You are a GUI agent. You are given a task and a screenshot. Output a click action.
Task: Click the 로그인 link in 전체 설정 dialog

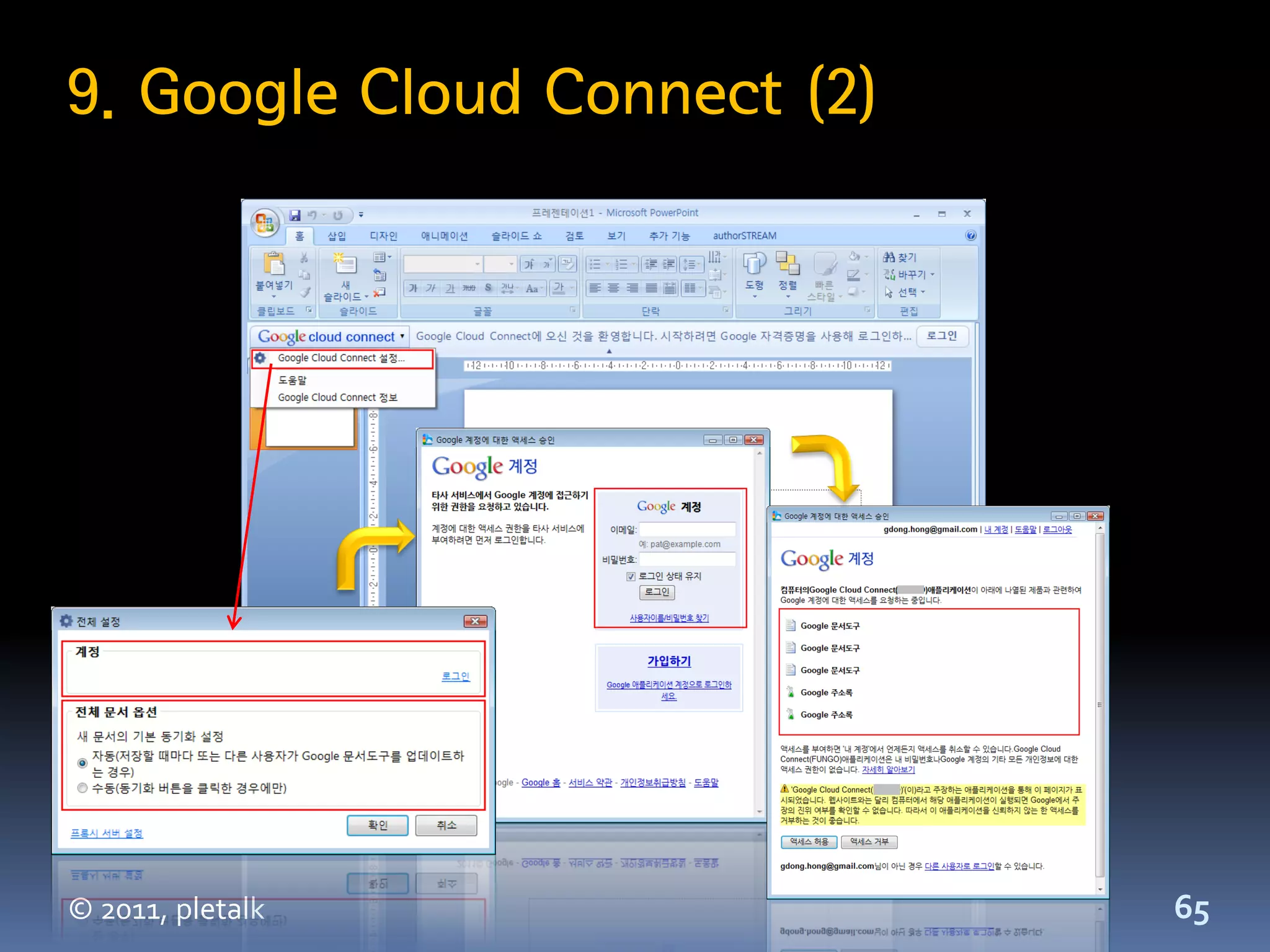456,676
